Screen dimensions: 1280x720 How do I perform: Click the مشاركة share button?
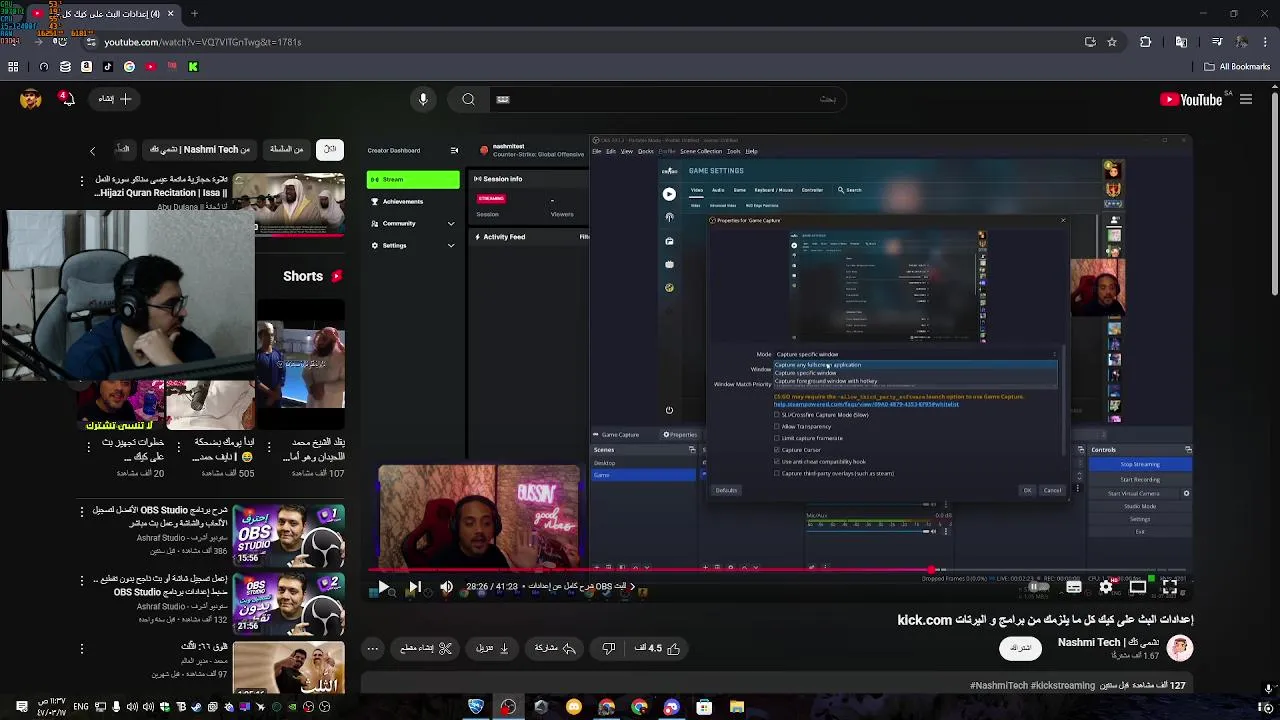(555, 648)
